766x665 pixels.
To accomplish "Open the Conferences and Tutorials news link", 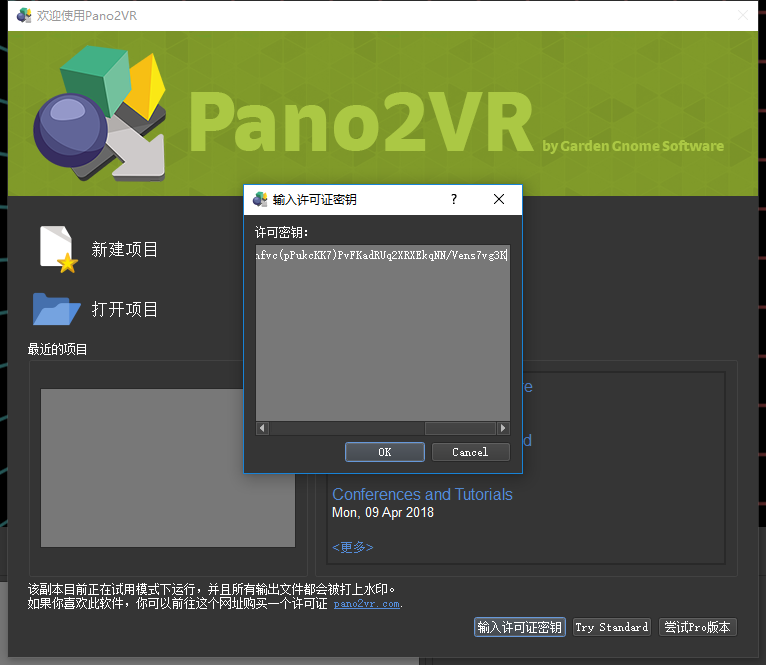I will pos(422,494).
